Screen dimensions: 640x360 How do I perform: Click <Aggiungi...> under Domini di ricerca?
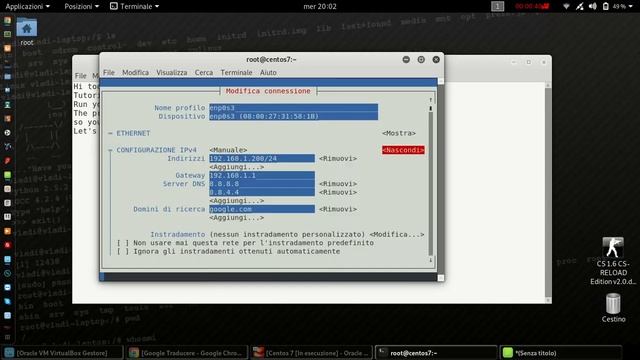pyautogui.click(x=237, y=218)
